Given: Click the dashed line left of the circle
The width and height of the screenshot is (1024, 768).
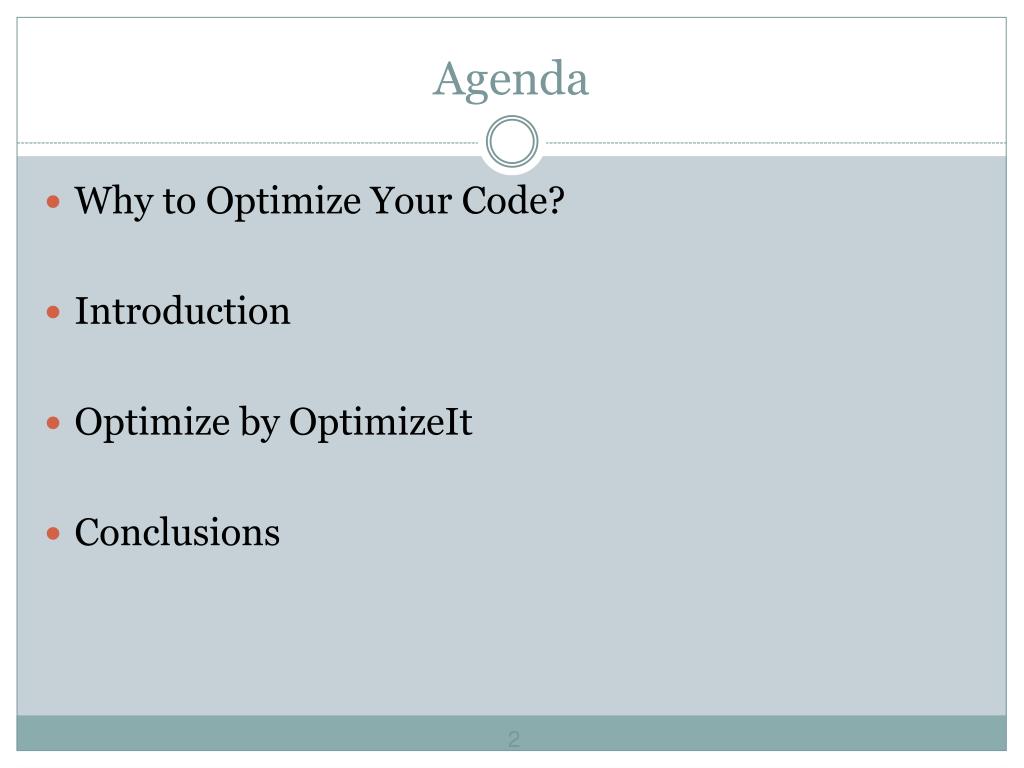Looking at the screenshot, I should (250, 142).
